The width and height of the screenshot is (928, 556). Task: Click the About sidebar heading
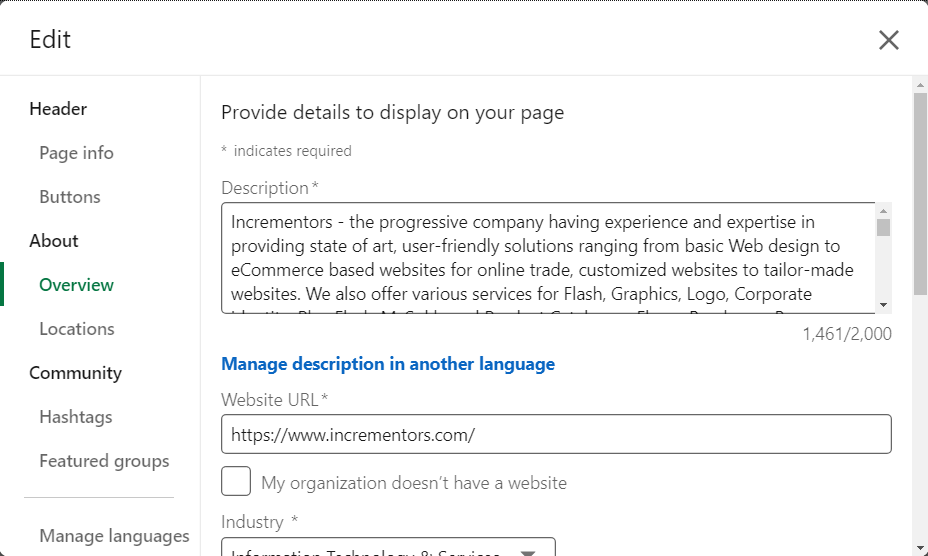coord(54,241)
